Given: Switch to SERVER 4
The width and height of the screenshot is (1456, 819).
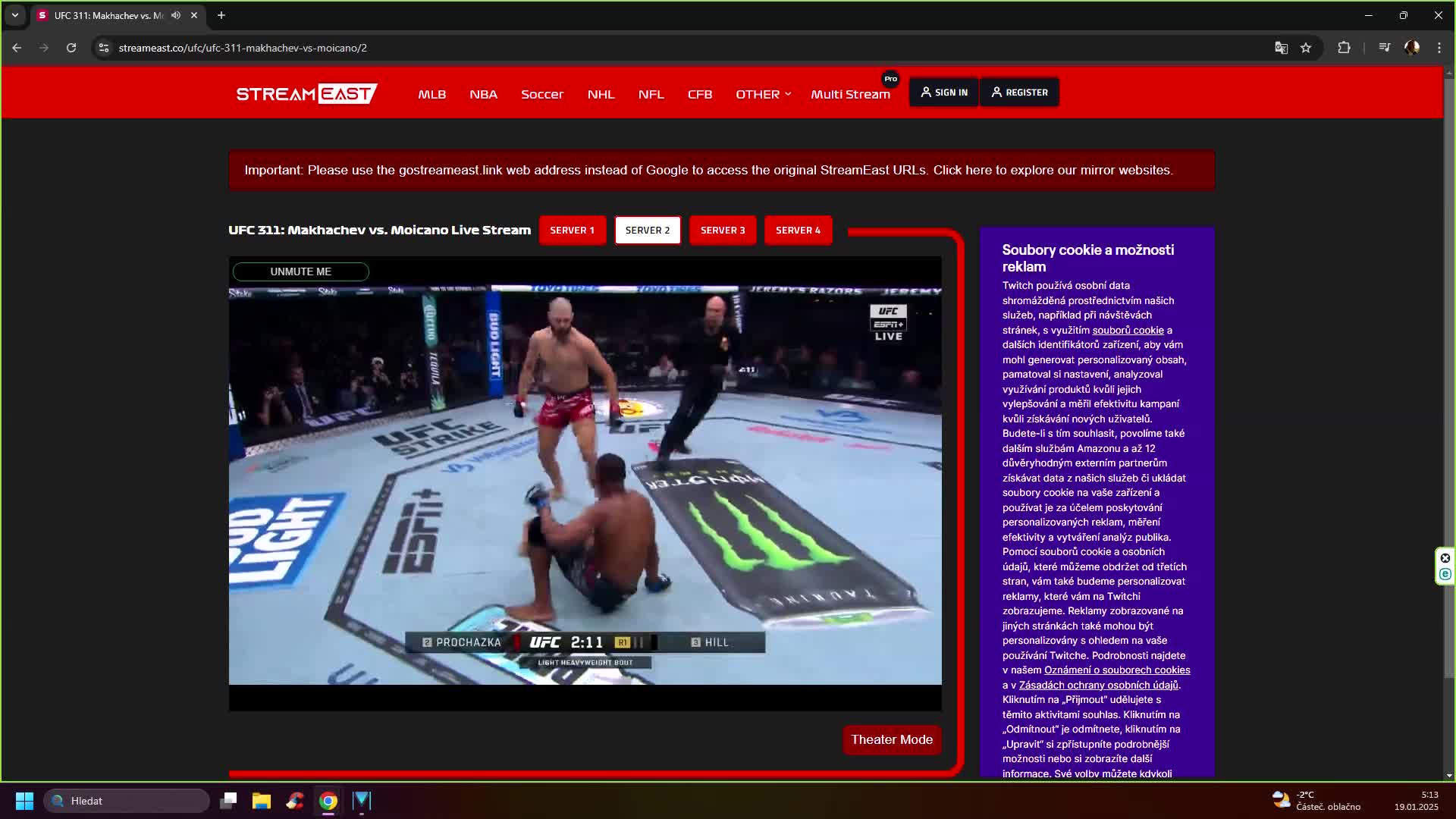Looking at the screenshot, I should click(x=798, y=231).
